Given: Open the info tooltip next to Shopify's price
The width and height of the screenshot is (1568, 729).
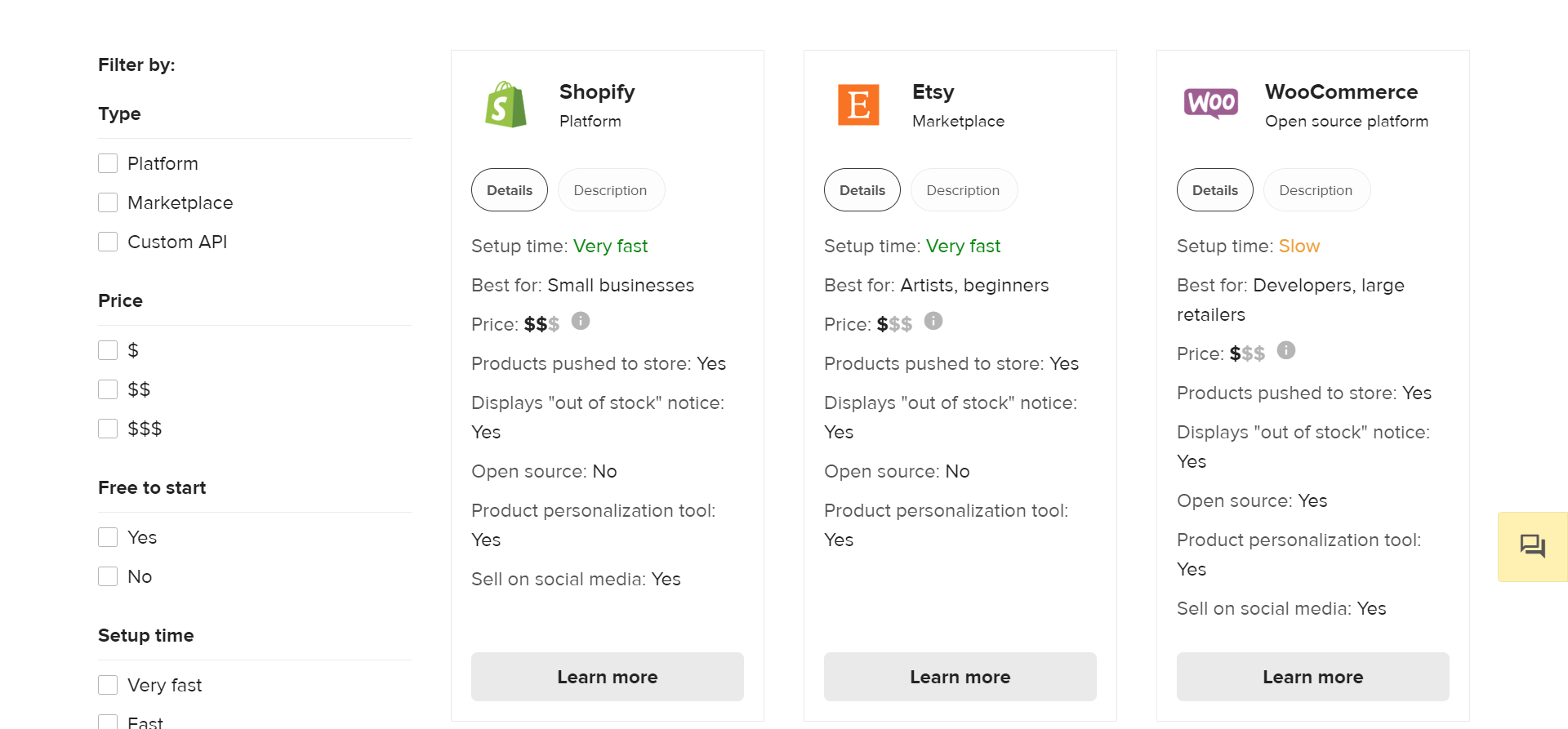Looking at the screenshot, I should coord(581,321).
